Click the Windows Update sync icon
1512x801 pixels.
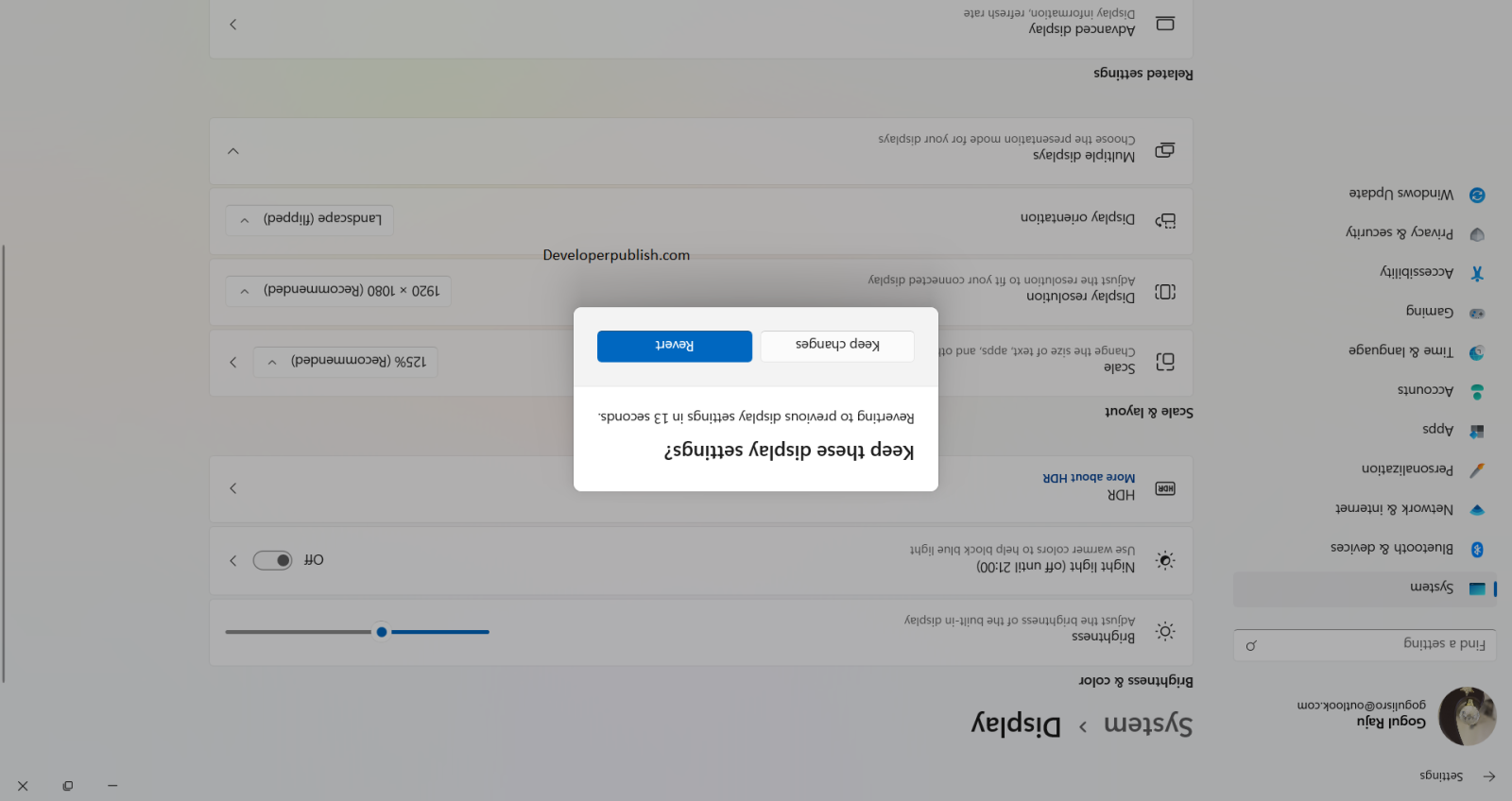[1477, 195]
